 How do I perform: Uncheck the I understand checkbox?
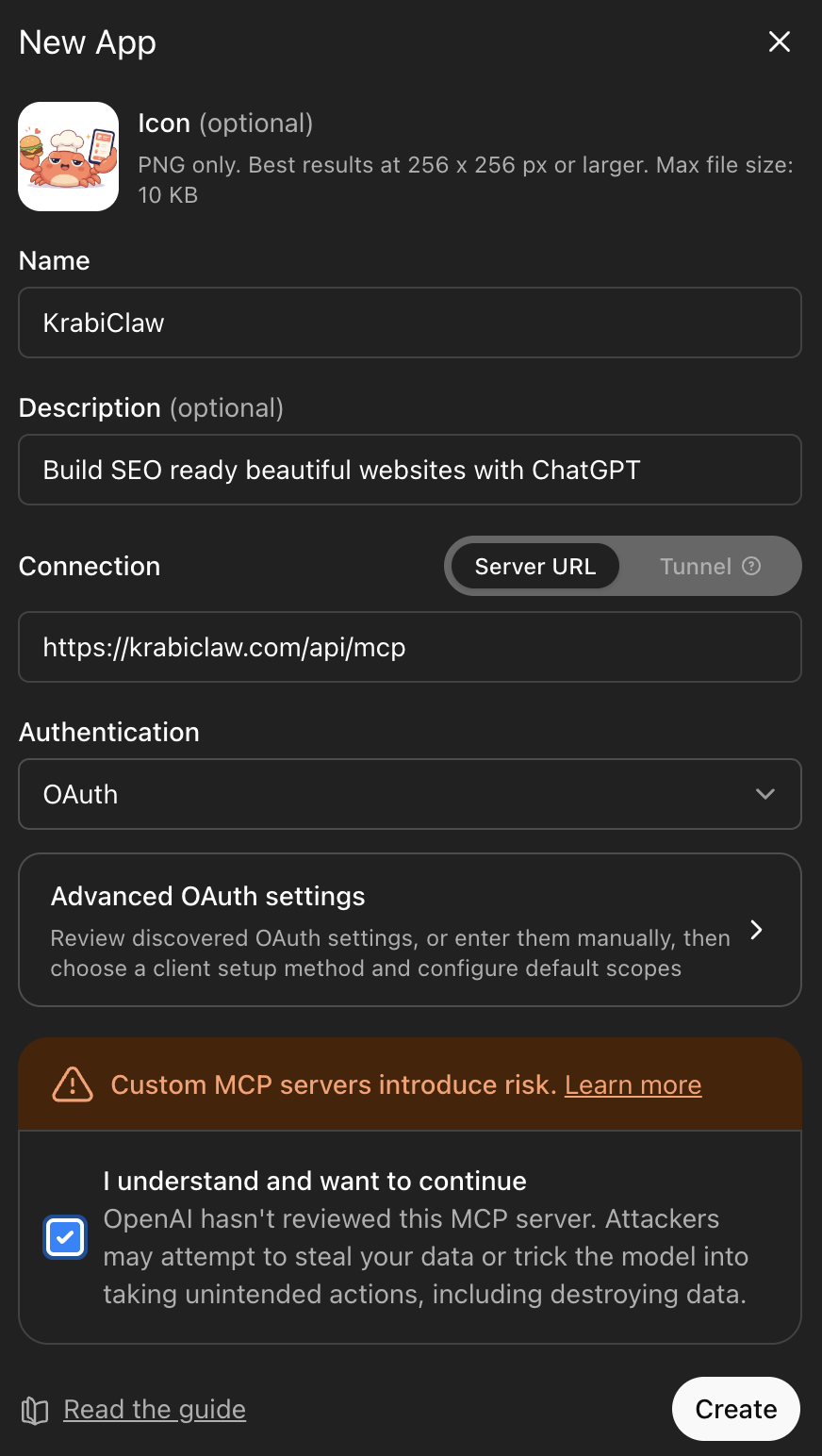(x=65, y=1237)
